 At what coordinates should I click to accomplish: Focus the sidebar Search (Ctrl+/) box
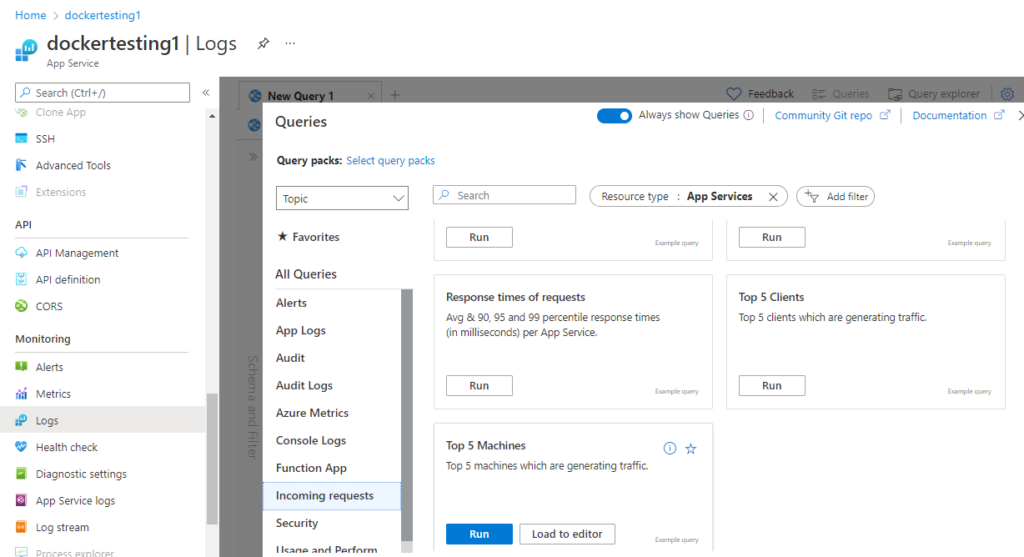(x=103, y=93)
